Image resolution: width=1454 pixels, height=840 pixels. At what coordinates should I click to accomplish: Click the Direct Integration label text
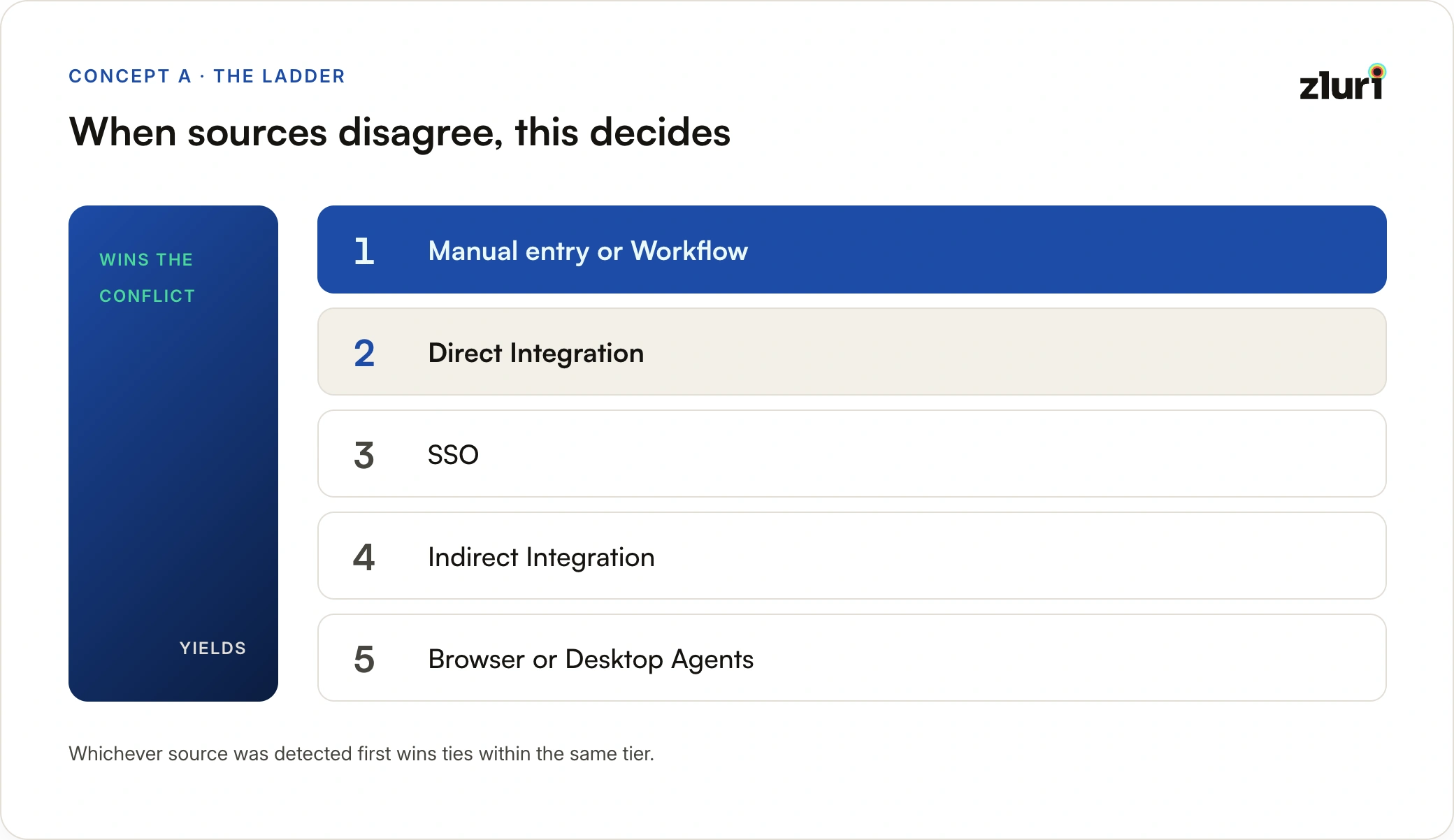coord(535,354)
